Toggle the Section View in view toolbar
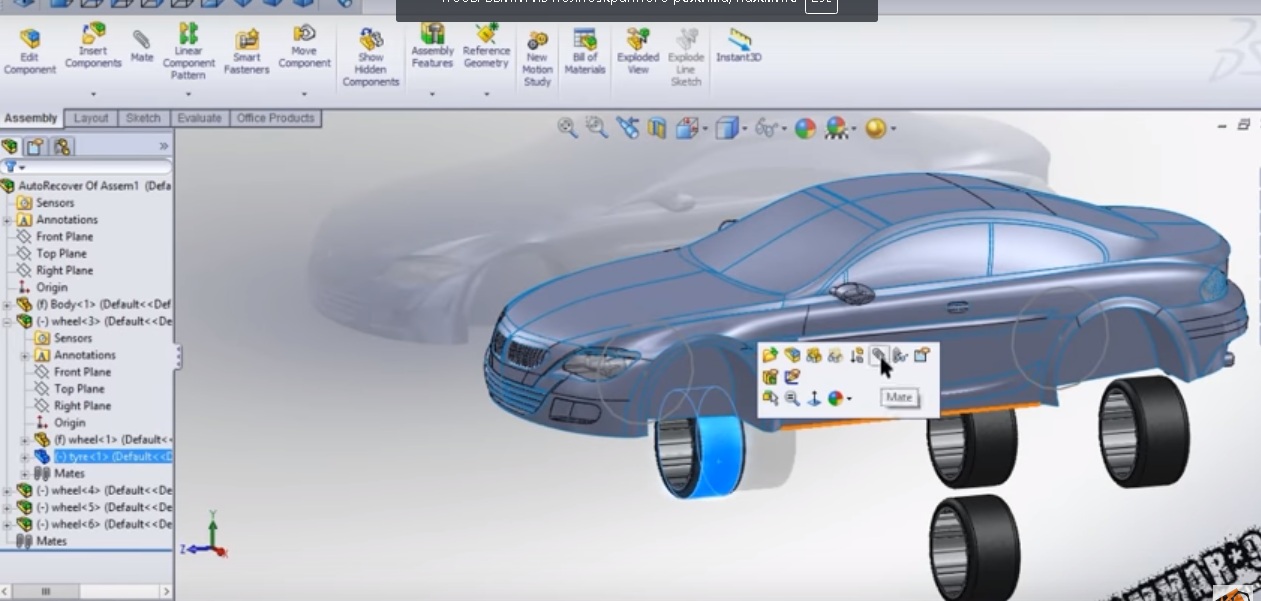Image resolution: width=1261 pixels, height=601 pixels. pos(656,128)
